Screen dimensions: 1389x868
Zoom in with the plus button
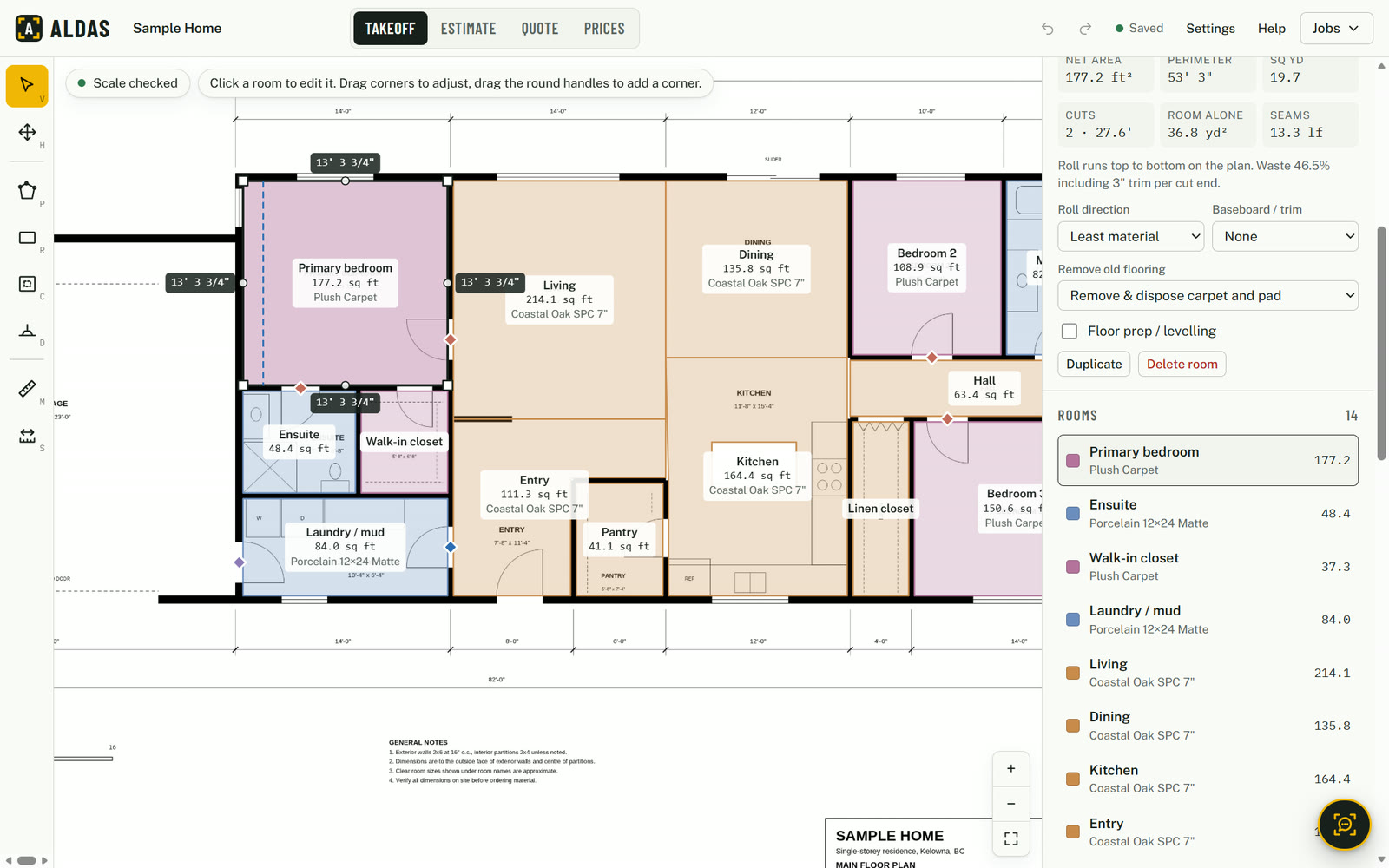(x=1011, y=769)
